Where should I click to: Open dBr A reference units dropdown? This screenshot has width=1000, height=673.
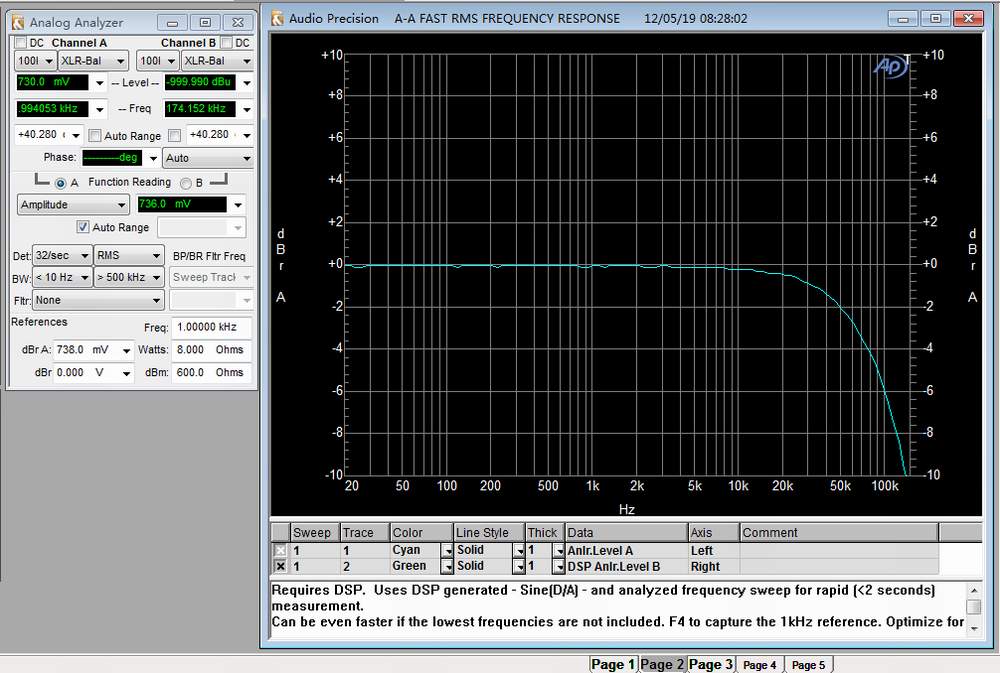point(126,350)
